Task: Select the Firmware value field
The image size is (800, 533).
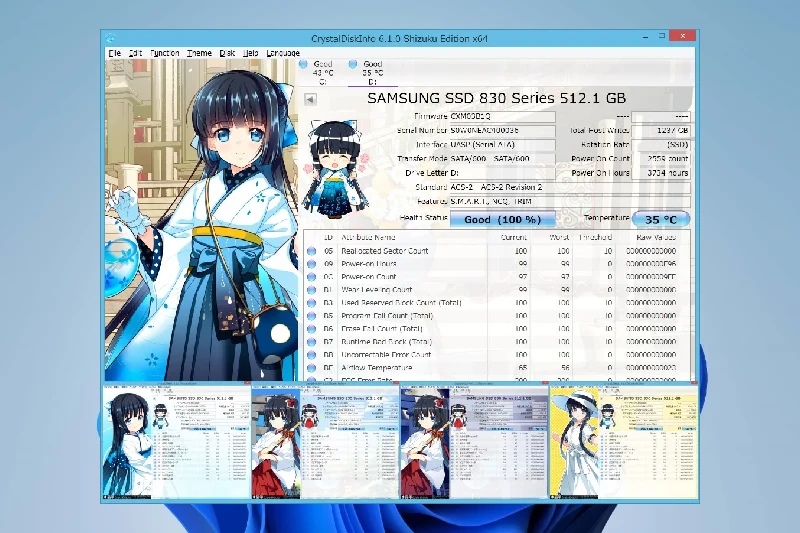Action: coord(503,116)
